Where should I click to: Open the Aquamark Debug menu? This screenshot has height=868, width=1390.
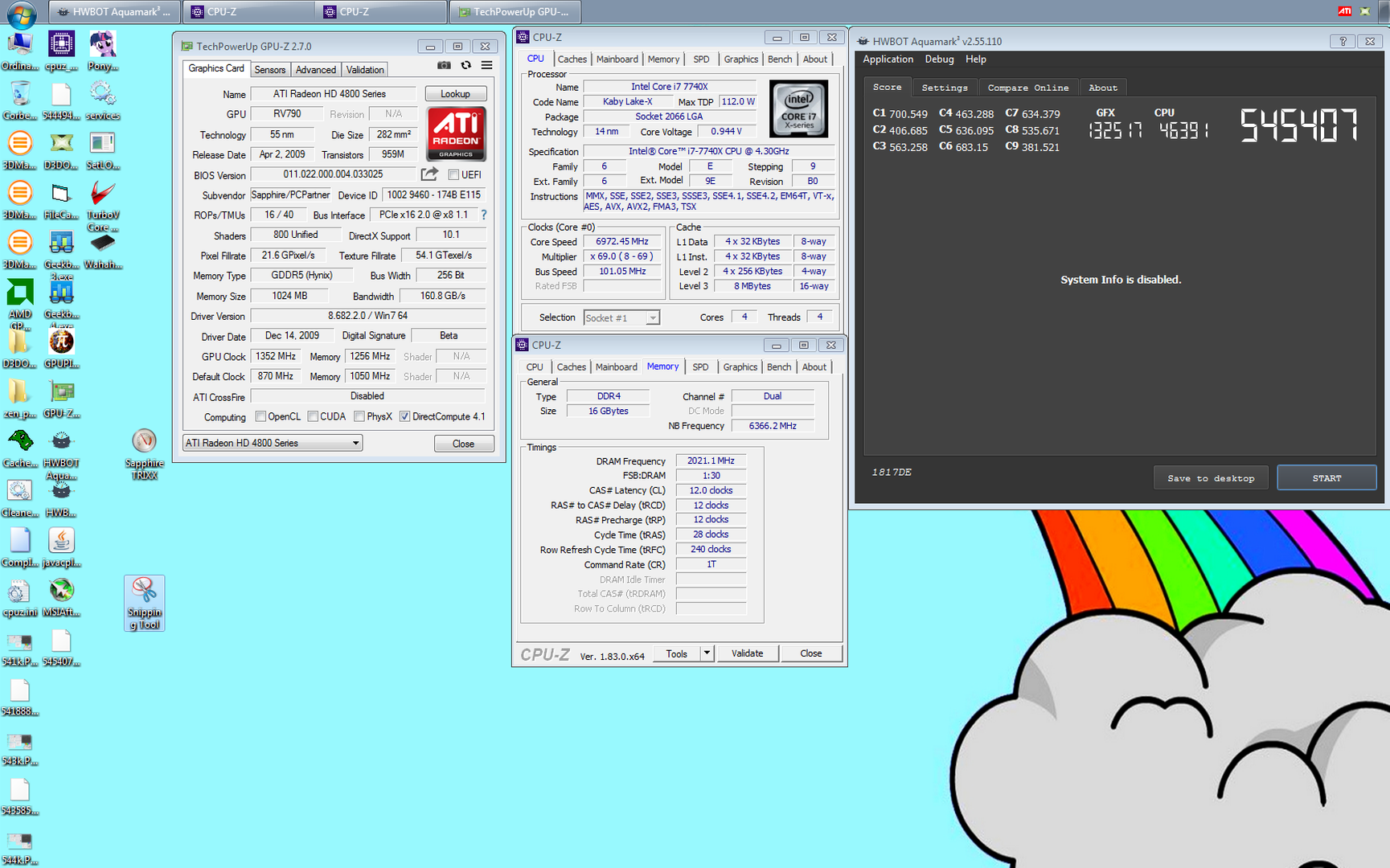click(939, 59)
